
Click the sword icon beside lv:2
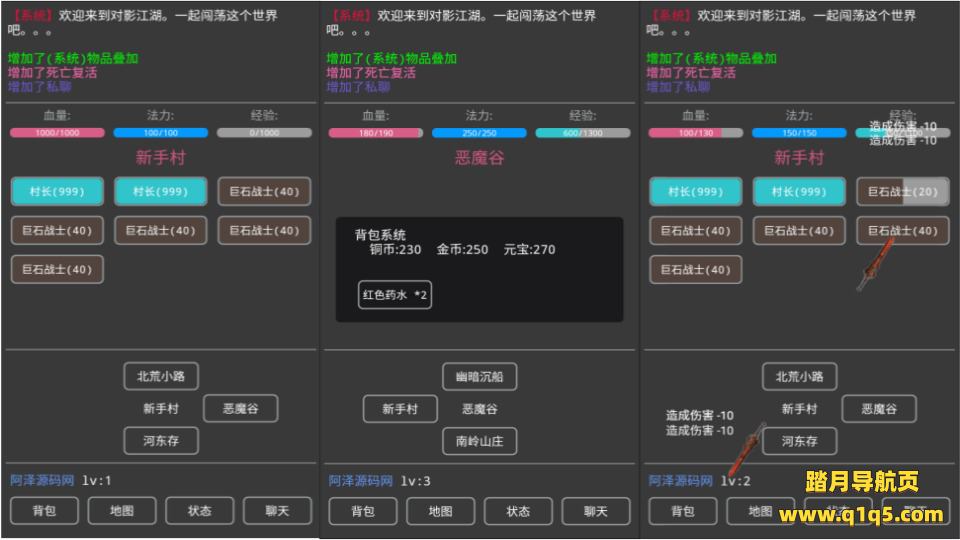[747, 451]
